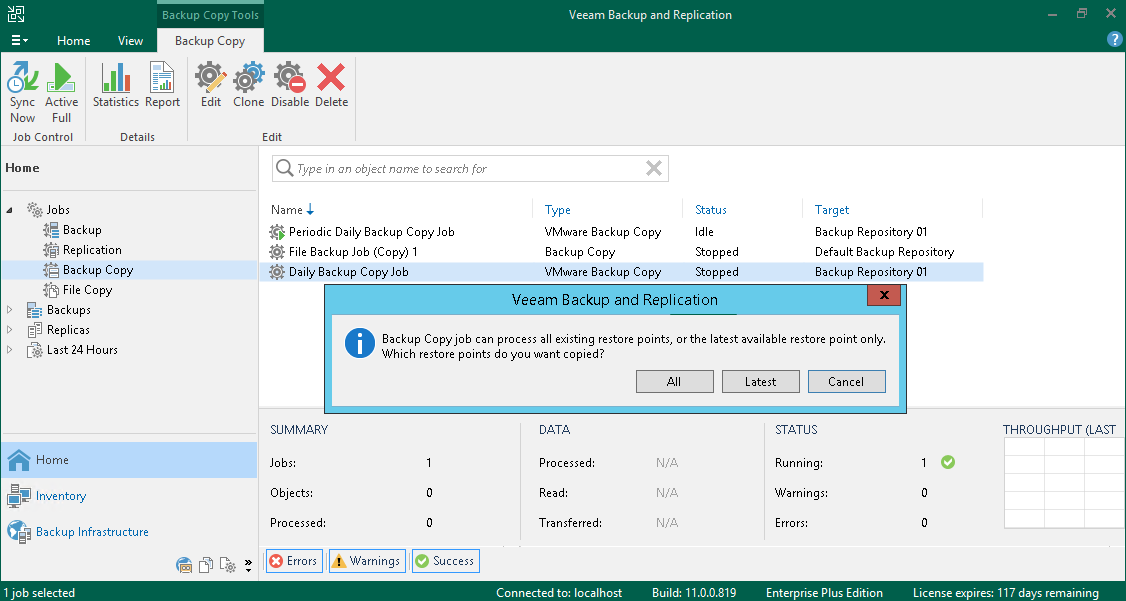Screen dimensions: 1126x601
Task: Select Daily Backup Copy Job row
Action: [621, 272]
